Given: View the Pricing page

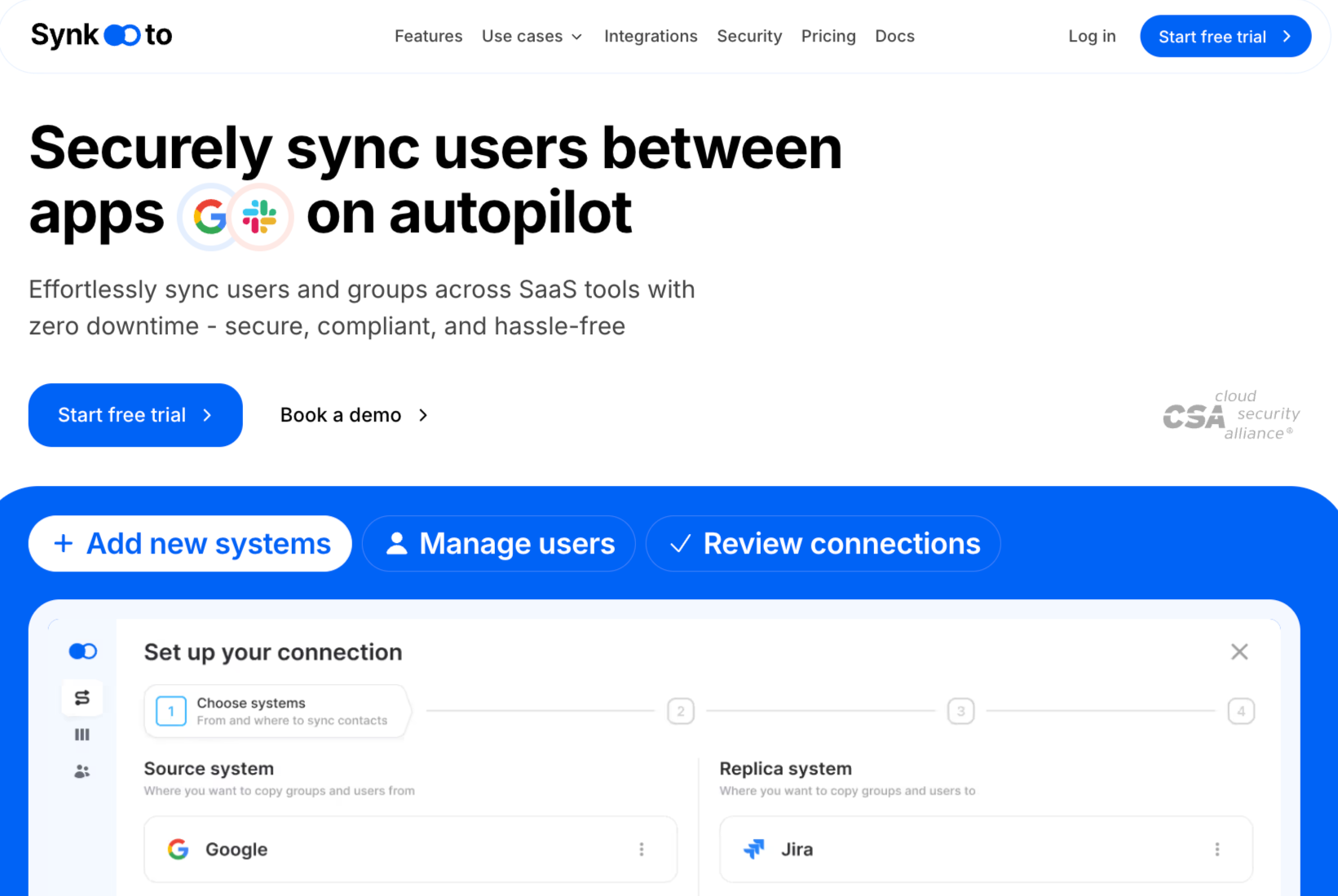Looking at the screenshot, I should [828, 36].
